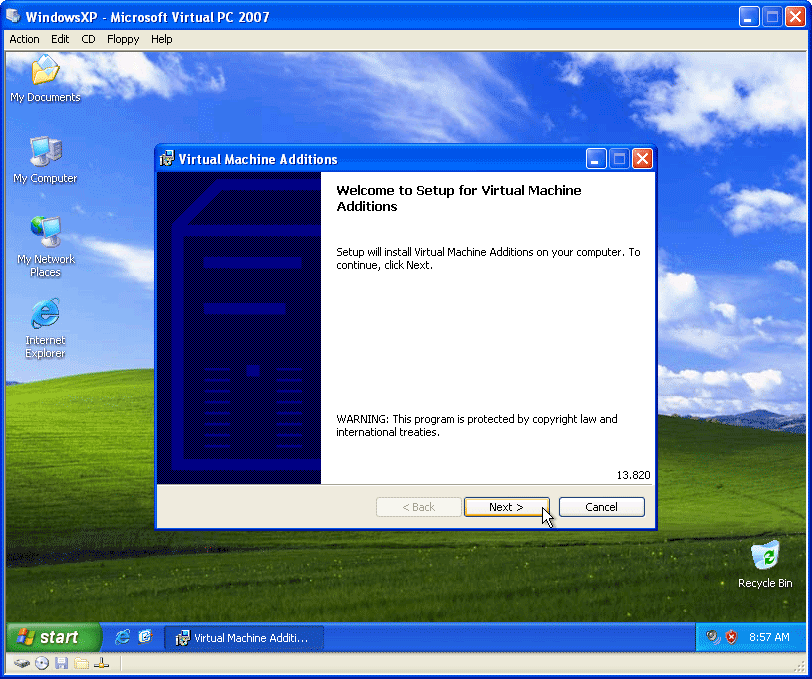Close the Virtual Machine Additions dialog
The width and height of the screenshot is (812, 679).
tap(642, 158)
